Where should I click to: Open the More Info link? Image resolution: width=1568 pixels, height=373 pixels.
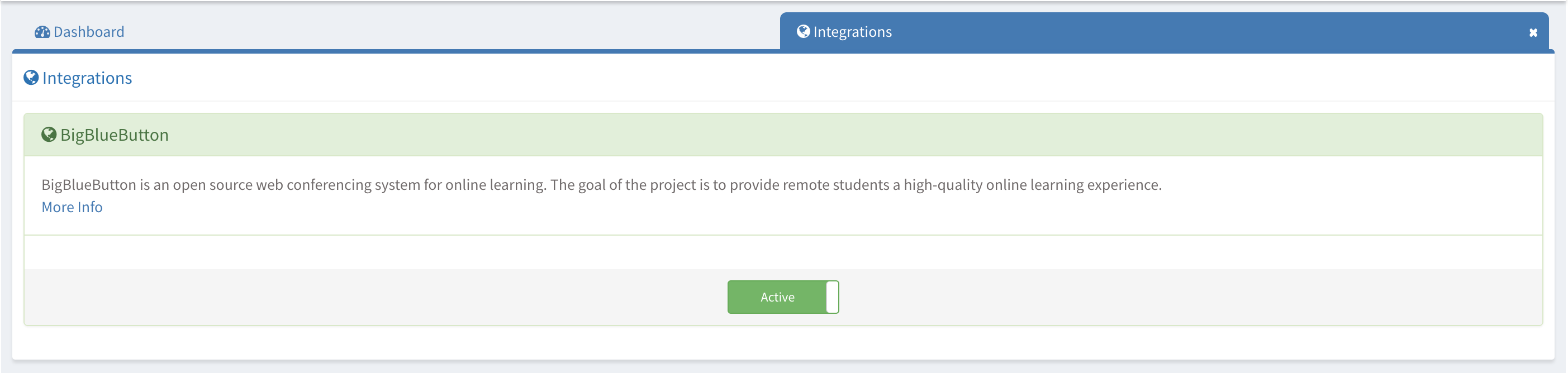pyautogui.click(x=72, y=207)
